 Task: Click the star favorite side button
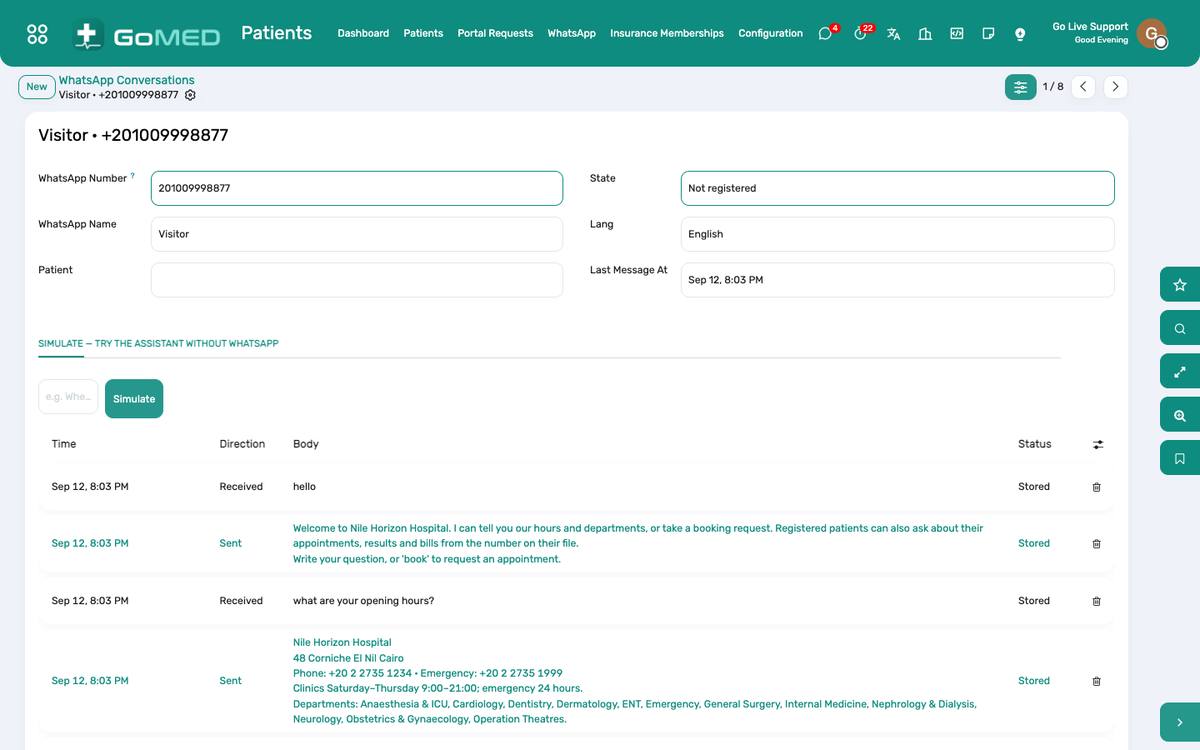click(1180, 285)
